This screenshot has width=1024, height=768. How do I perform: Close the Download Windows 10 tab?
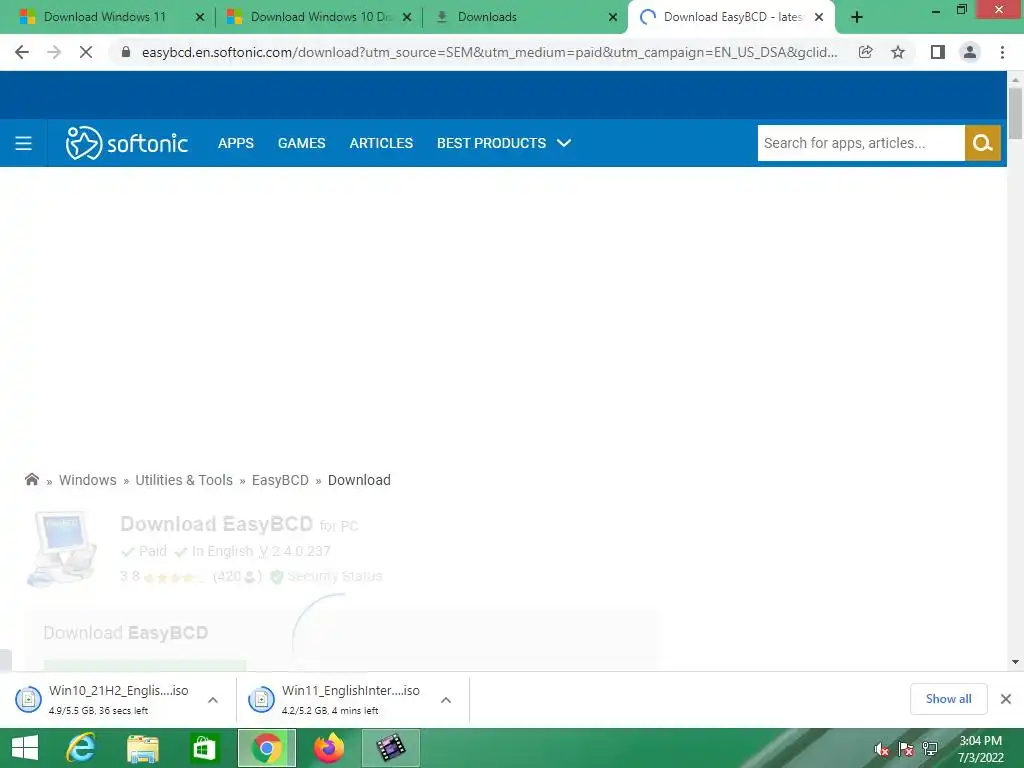tap(407, 17)
